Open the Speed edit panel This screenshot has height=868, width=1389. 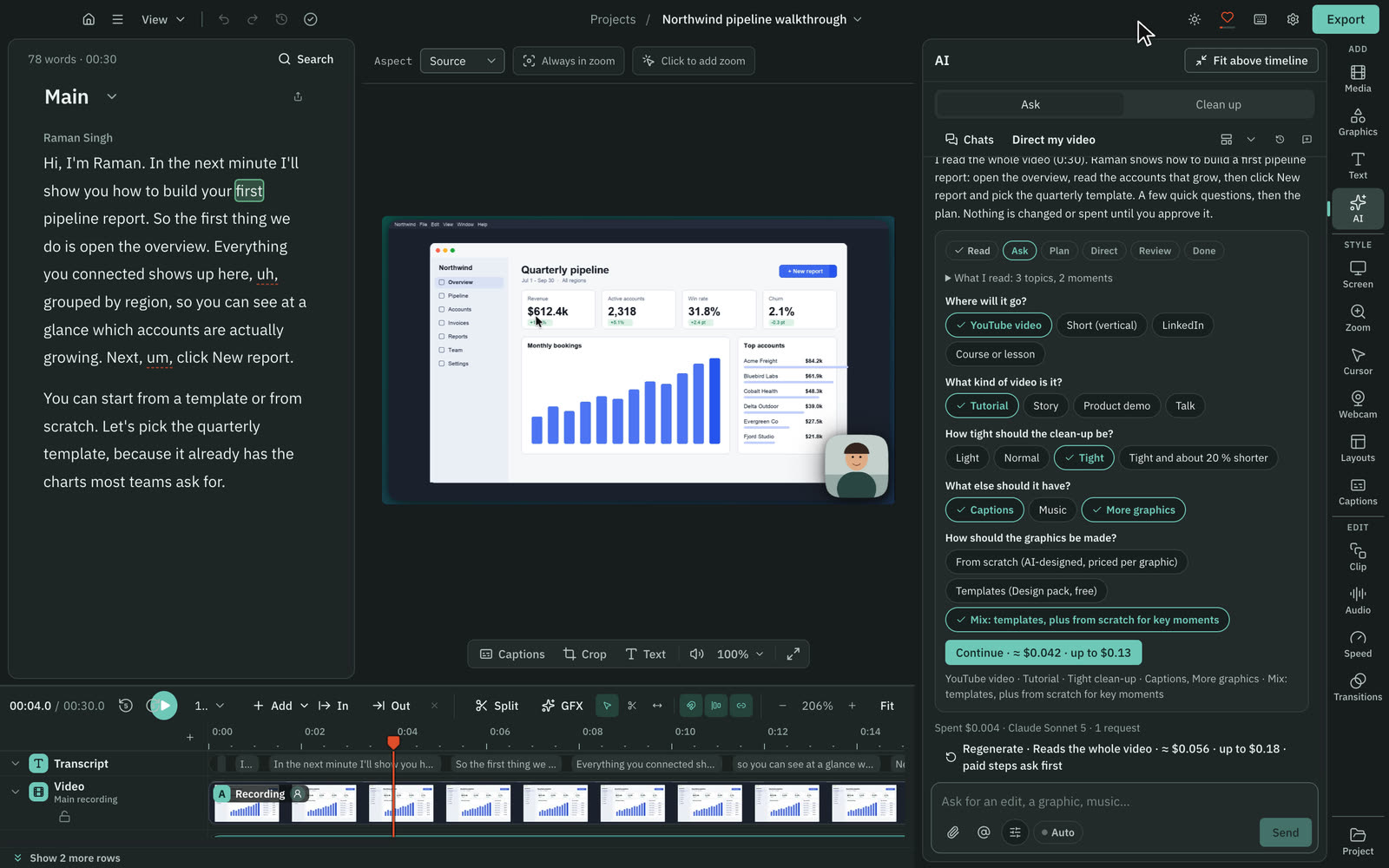(x=1358, y=644)
